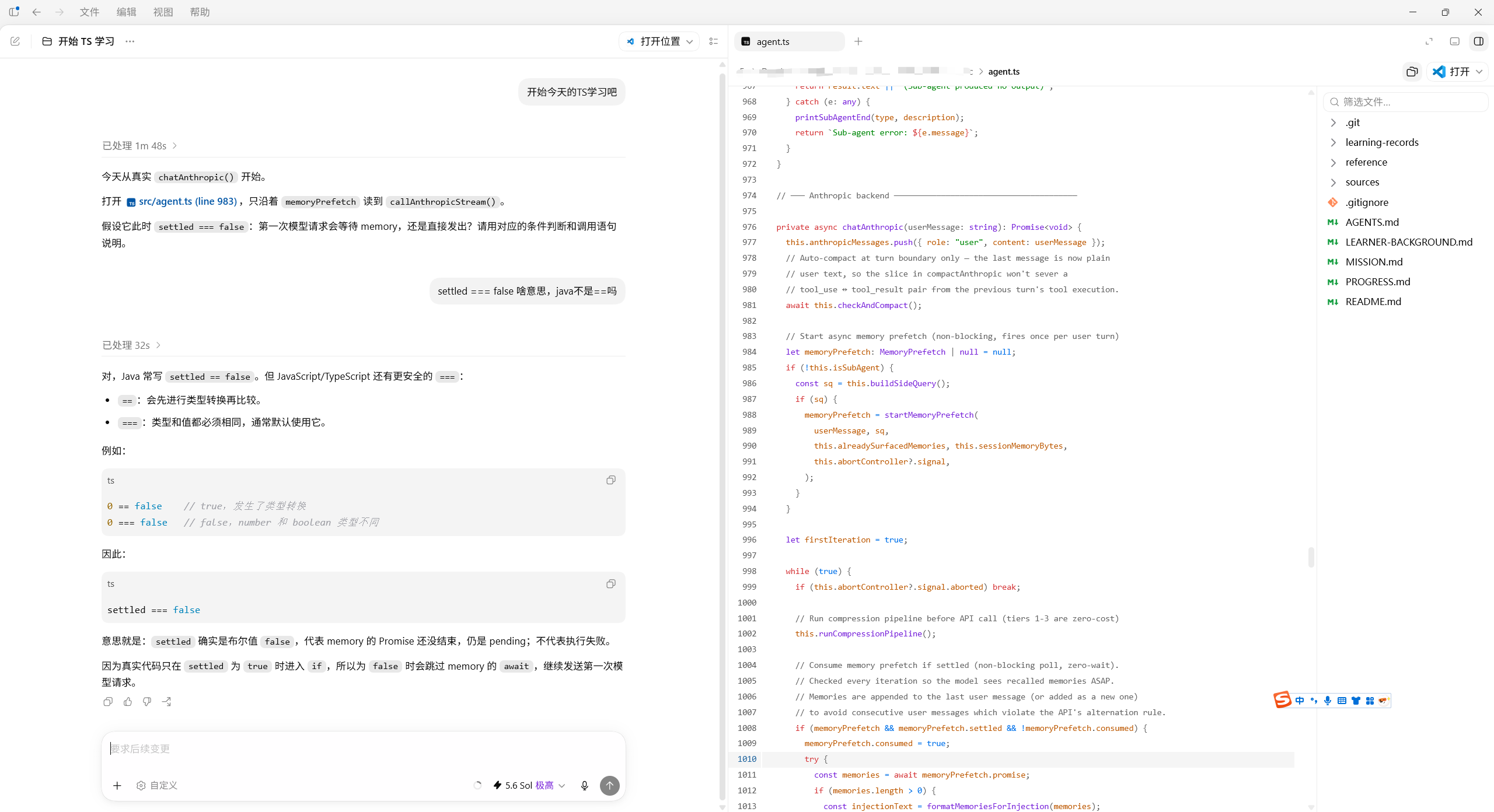1494x812 pixels.
Task: Open the 5.6 Sol 极高 model selector
Action: (x=529, y=786)
